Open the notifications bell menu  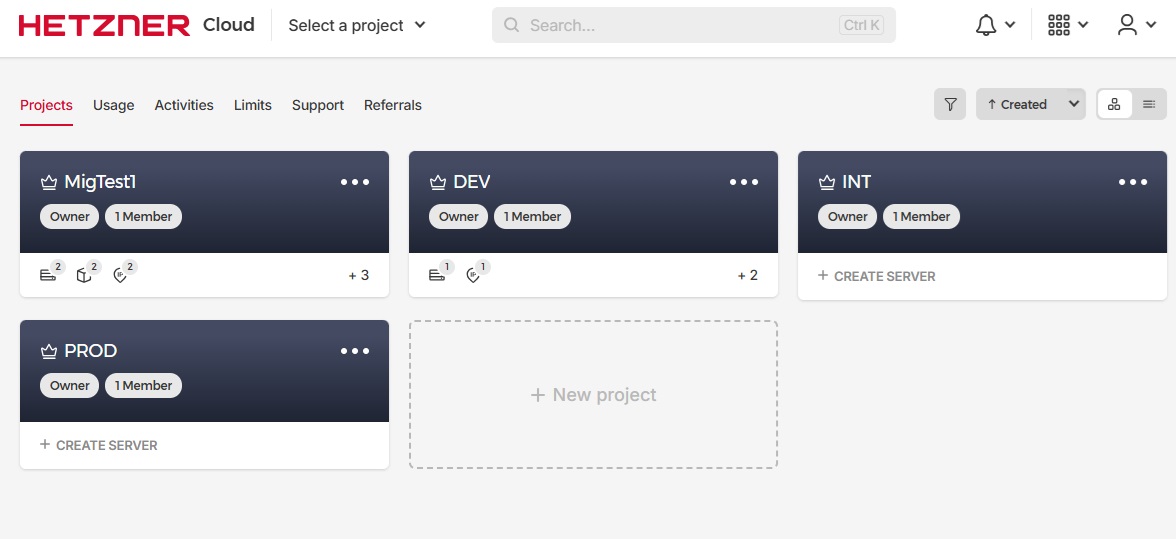point(995,25)
